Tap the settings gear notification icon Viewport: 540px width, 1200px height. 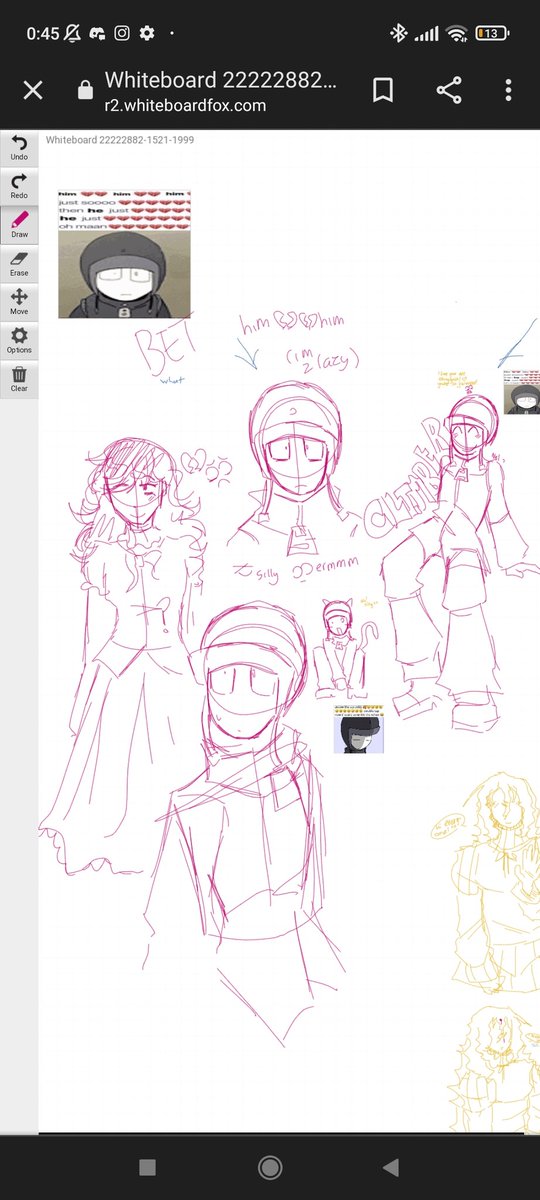[147, 33]
